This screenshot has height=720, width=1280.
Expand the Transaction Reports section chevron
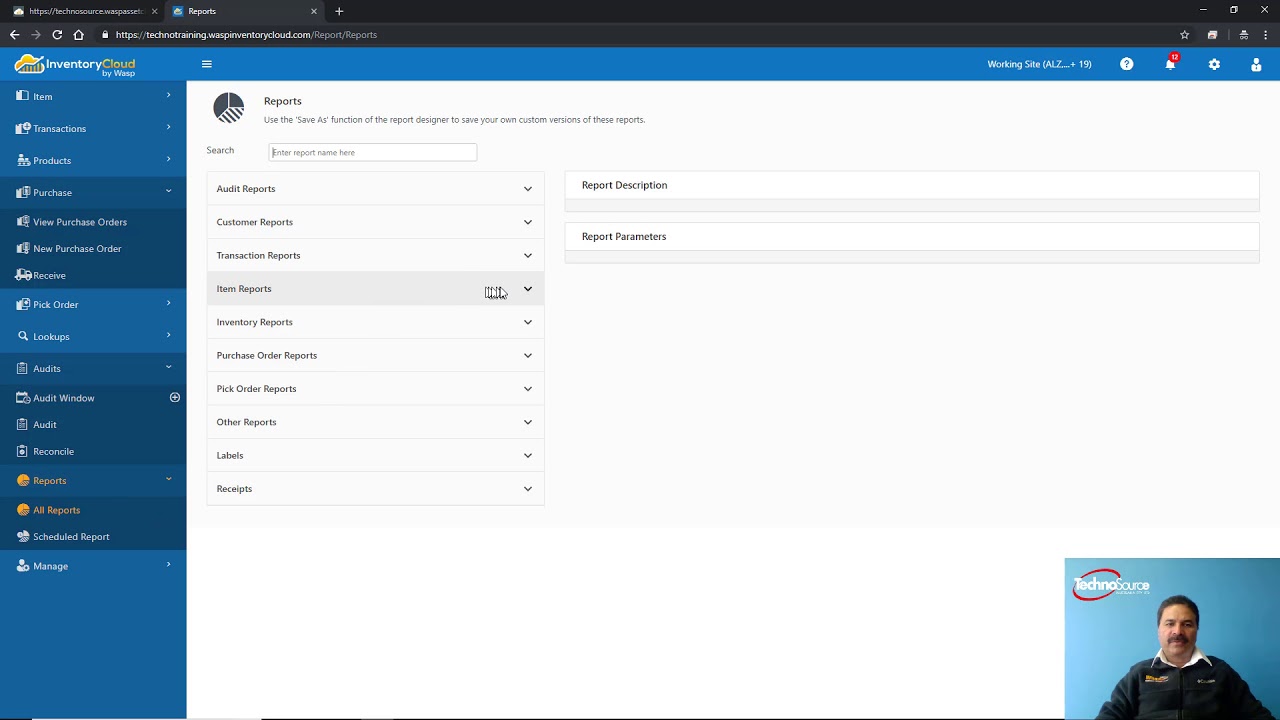[x=528, y=255]
